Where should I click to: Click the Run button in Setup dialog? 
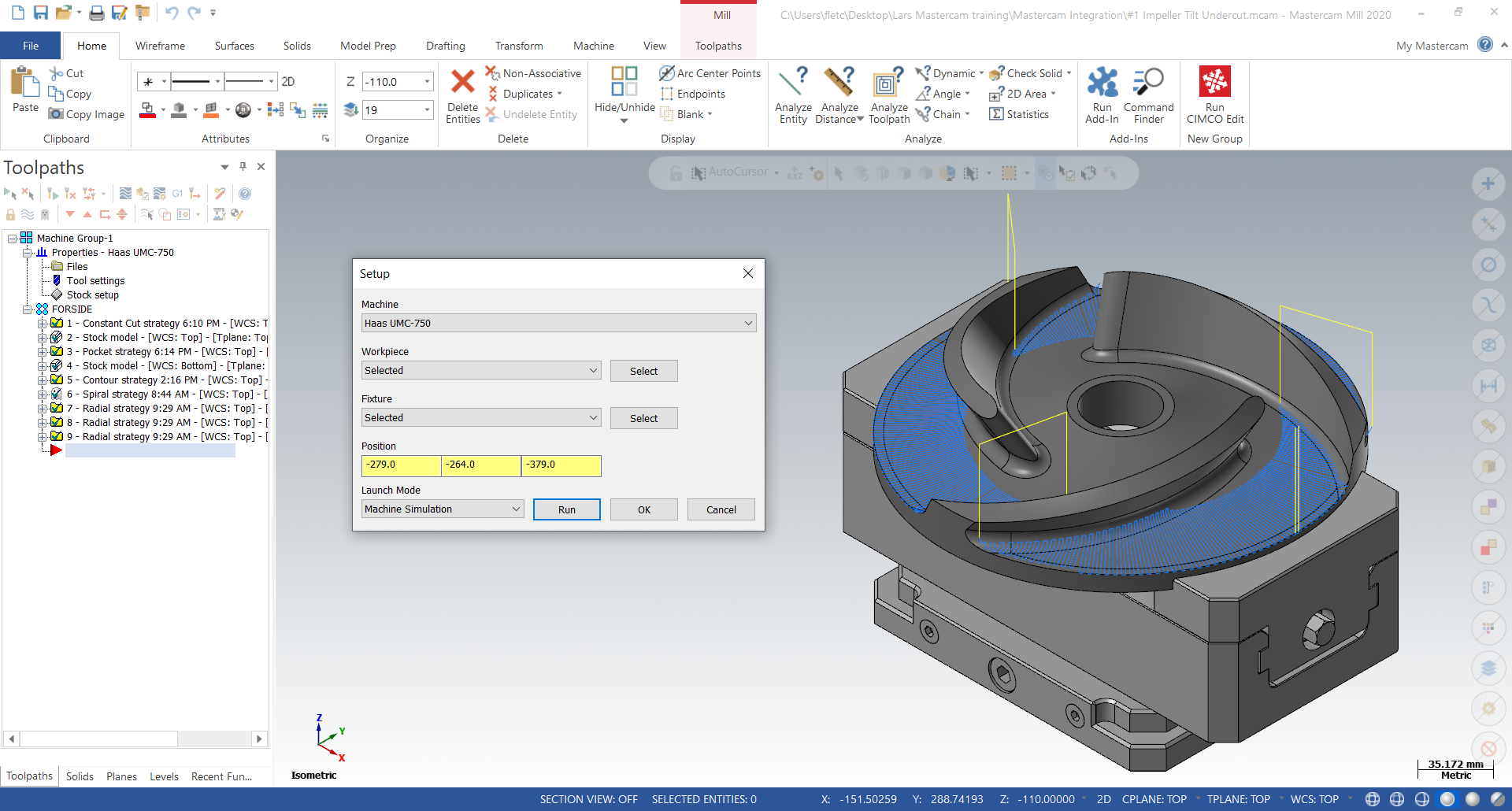coord(567,509)
